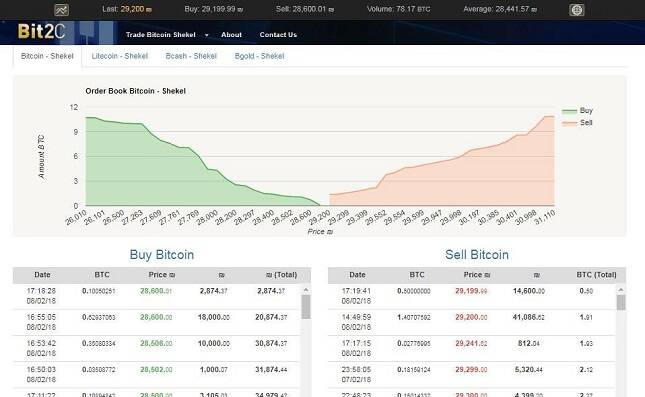Expand Trade Bitcoin Shekel dropdown arrow

click(206, 35)
